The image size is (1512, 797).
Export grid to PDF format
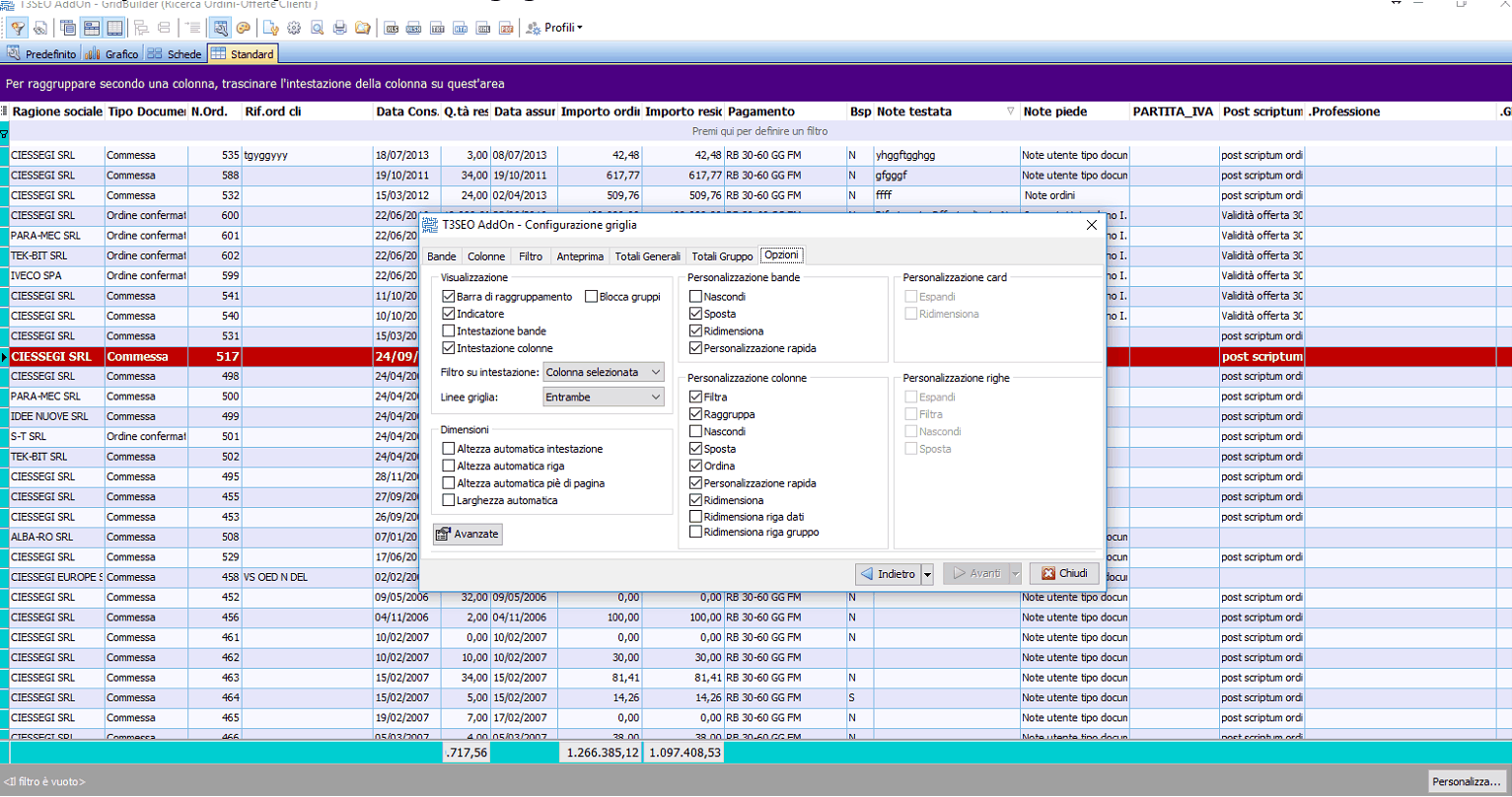[x=506, y=29]
